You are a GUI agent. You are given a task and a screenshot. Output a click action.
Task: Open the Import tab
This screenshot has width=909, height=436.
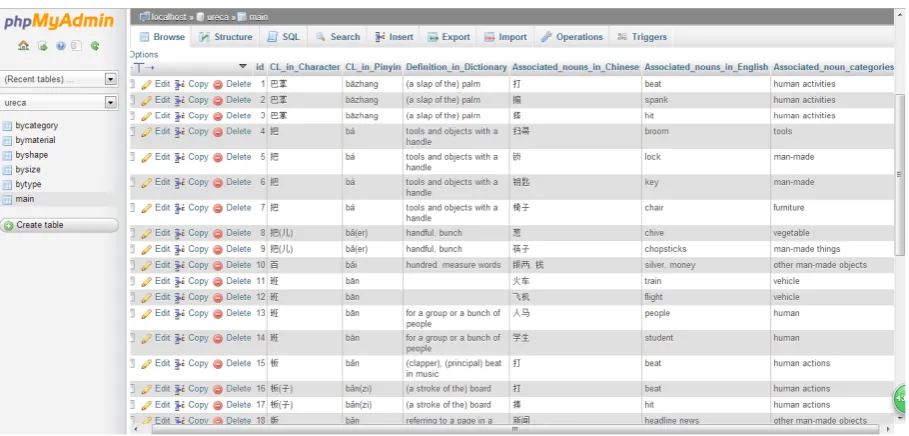pyautogui.click(x=506, y=37)
